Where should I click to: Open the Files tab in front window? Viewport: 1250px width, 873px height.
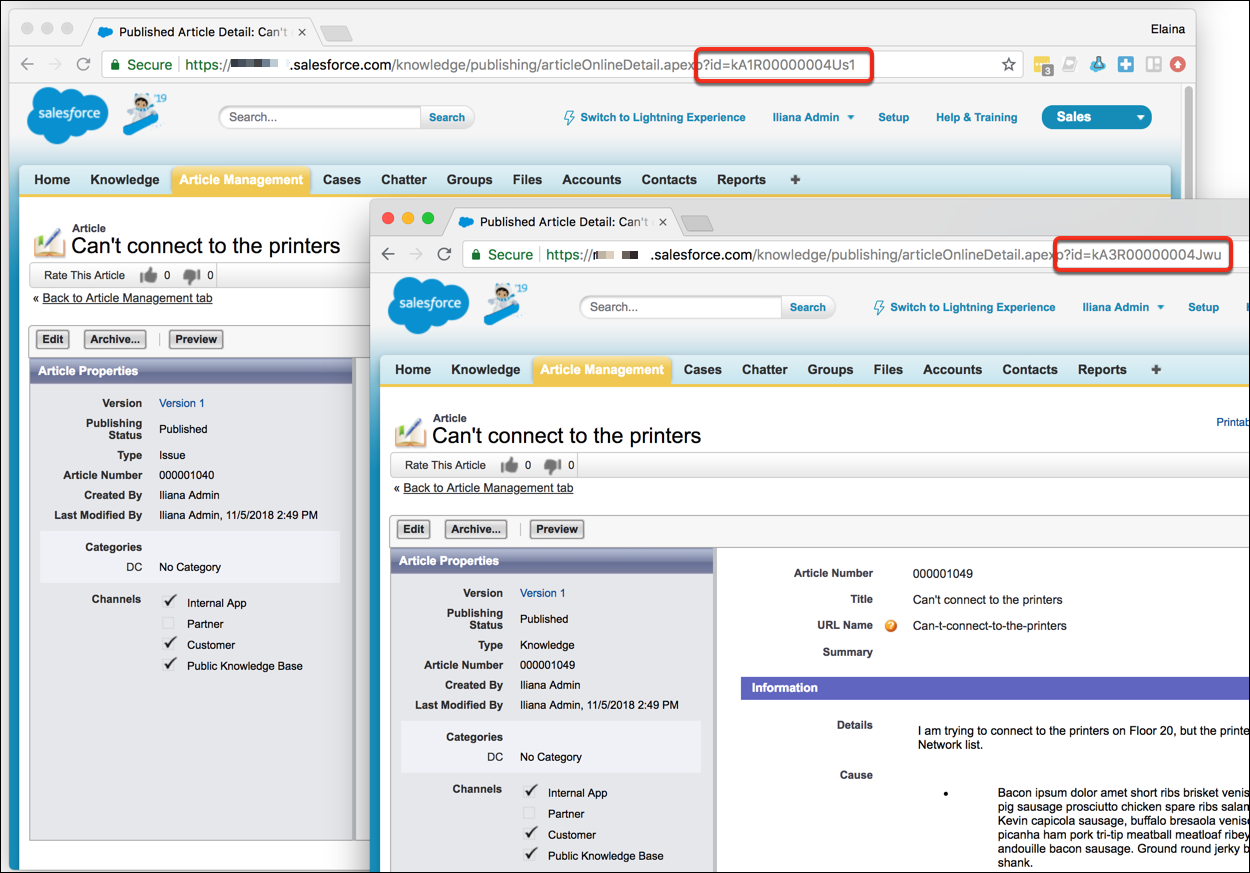(888, 370)
